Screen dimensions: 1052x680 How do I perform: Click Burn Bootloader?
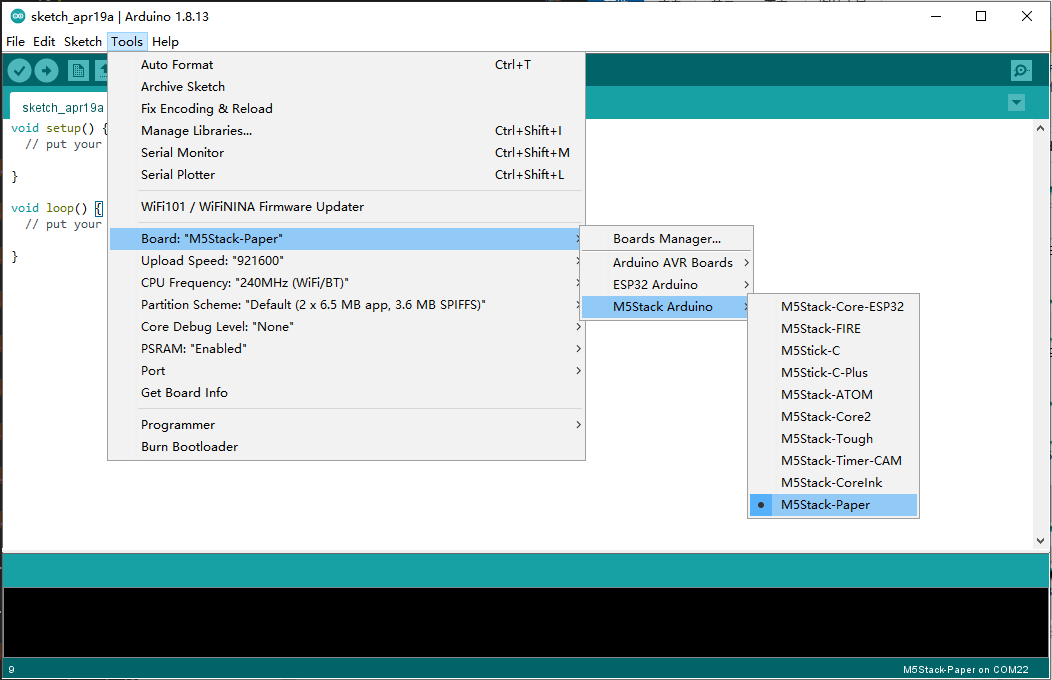(346, 447)
